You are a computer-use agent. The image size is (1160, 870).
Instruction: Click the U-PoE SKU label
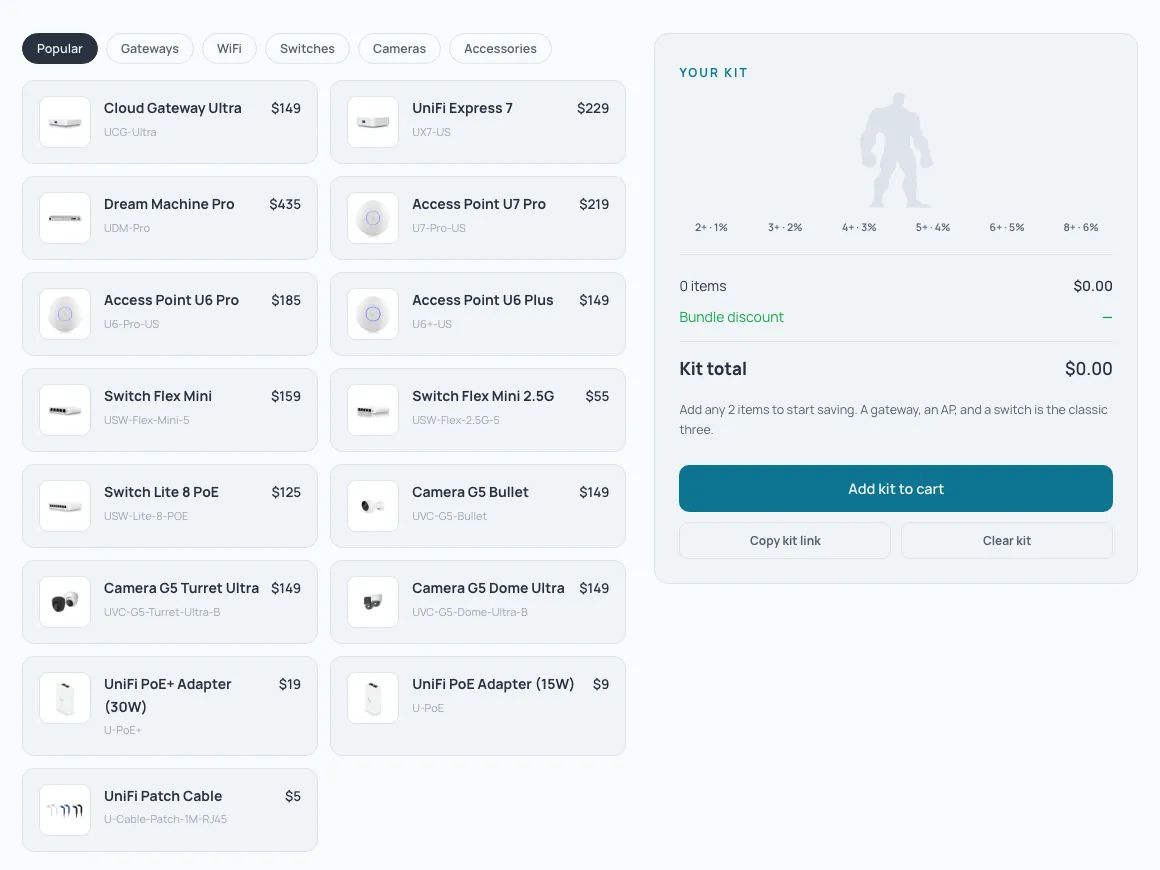[428, 709]
